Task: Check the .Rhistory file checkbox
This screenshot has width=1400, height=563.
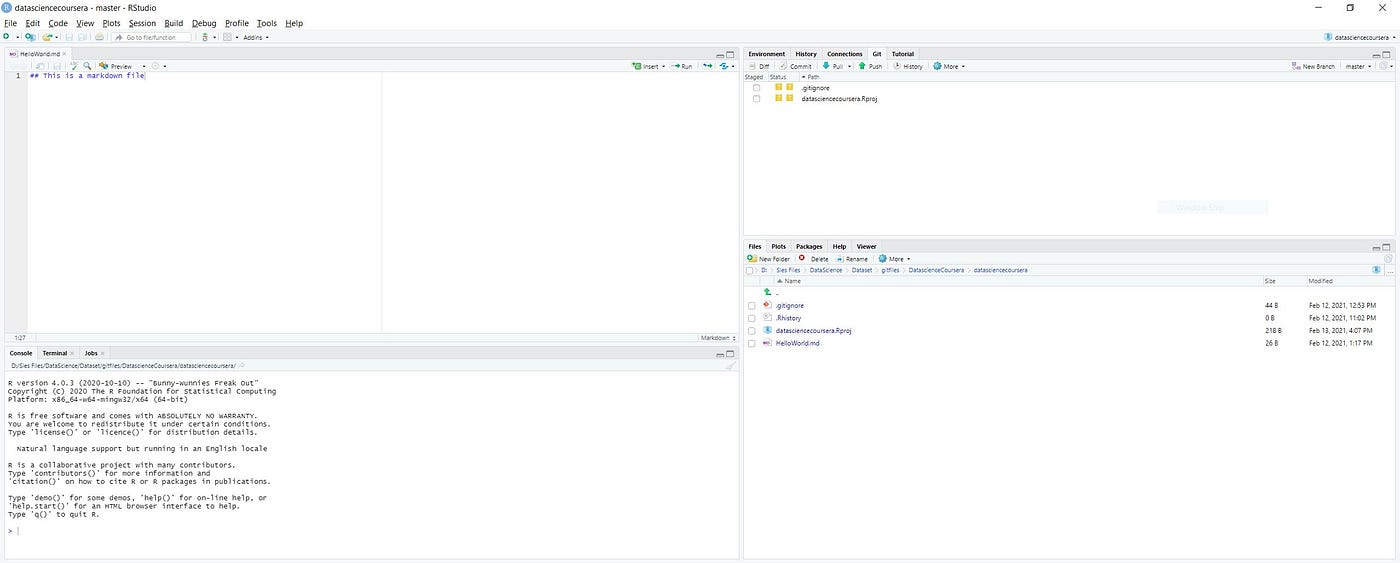Action: coord(751,318)
